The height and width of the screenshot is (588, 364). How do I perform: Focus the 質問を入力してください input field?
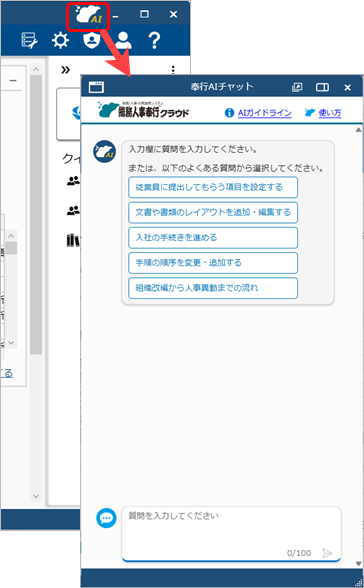(231, 534)
